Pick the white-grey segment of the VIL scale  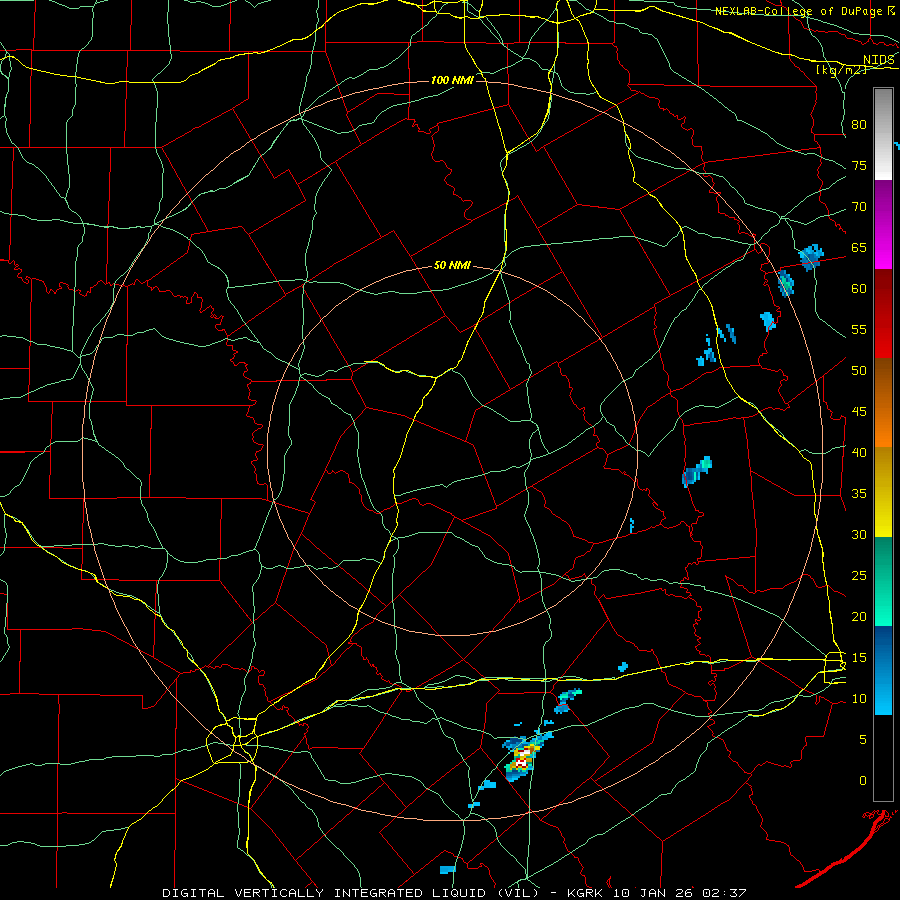tap(883, 134)
